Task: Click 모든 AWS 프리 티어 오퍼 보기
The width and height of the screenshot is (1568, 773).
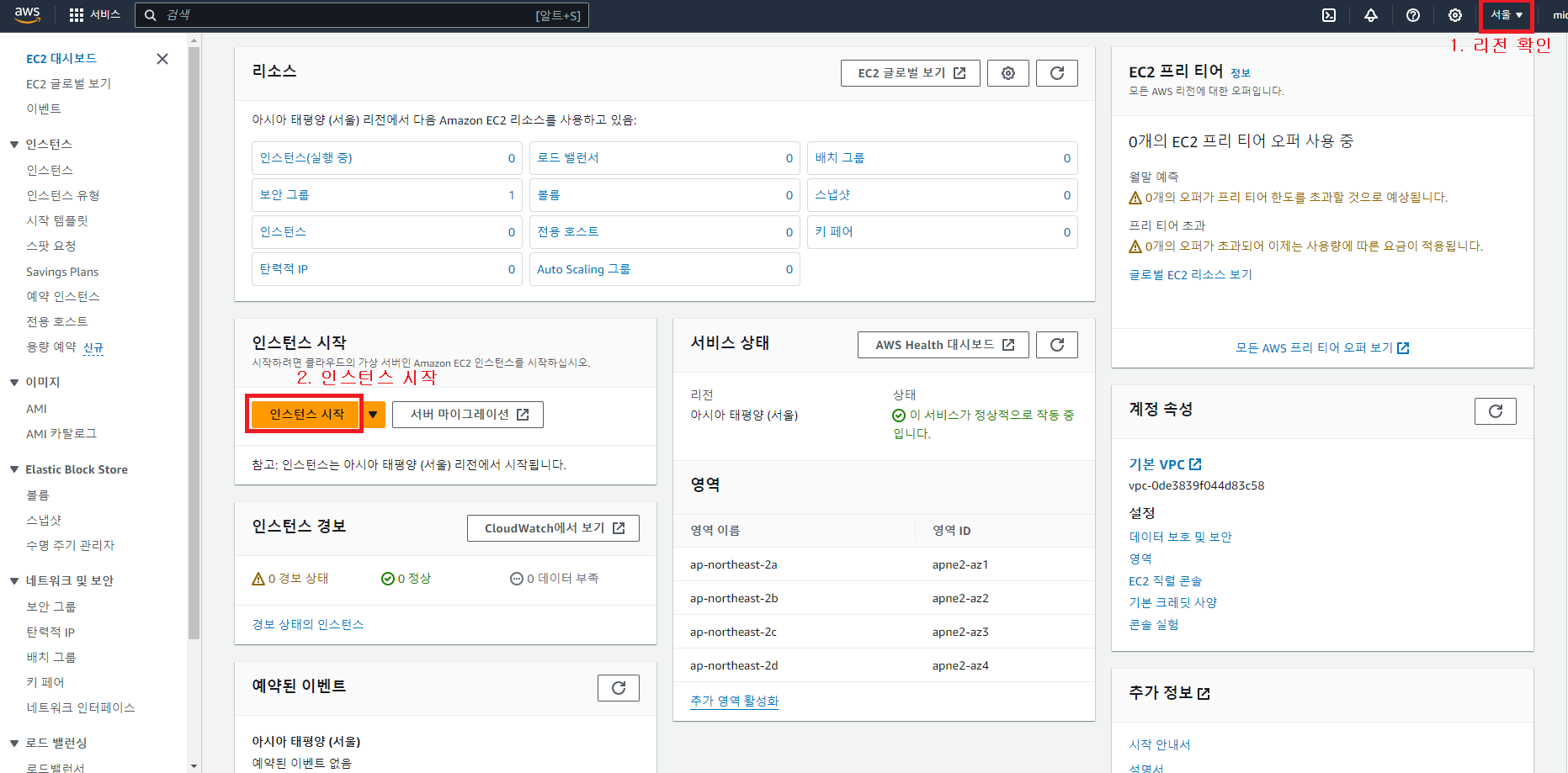Action: 1322,348
